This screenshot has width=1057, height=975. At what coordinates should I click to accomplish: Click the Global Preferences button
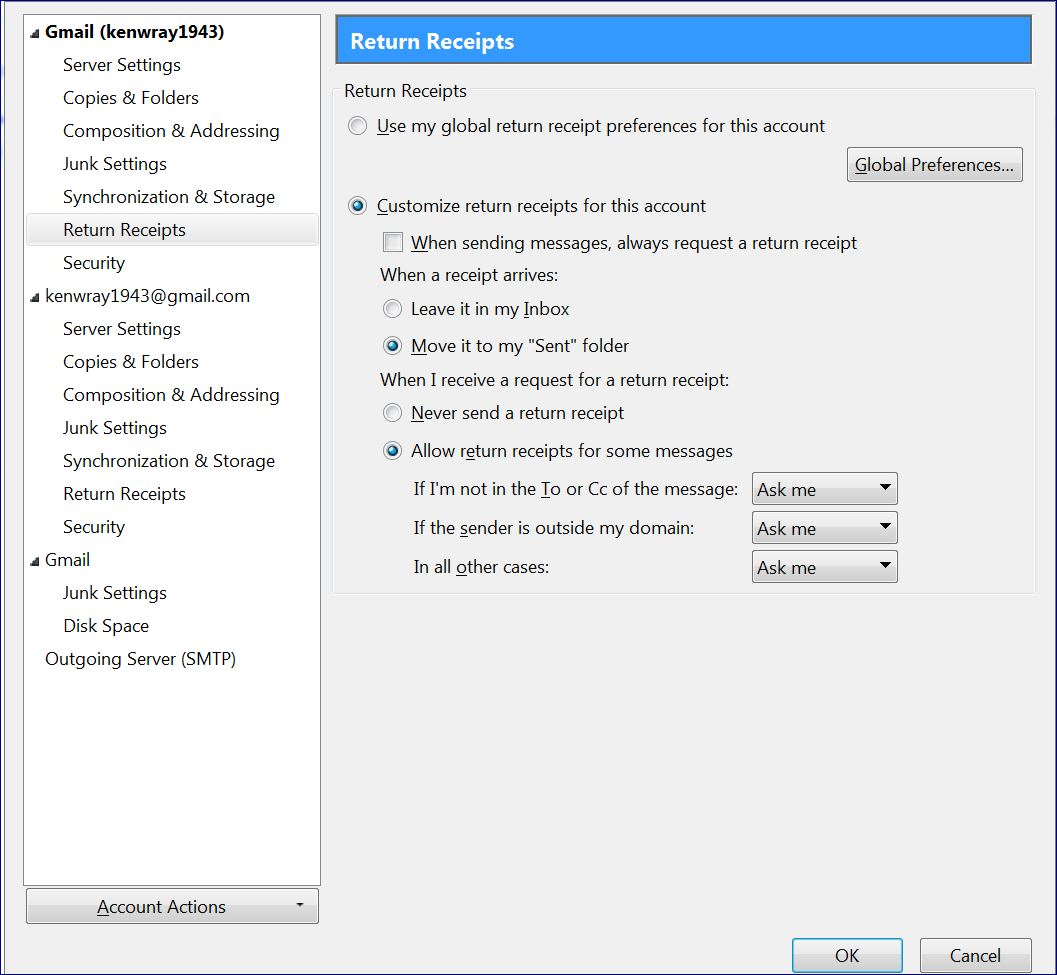(x=934, y=165)
